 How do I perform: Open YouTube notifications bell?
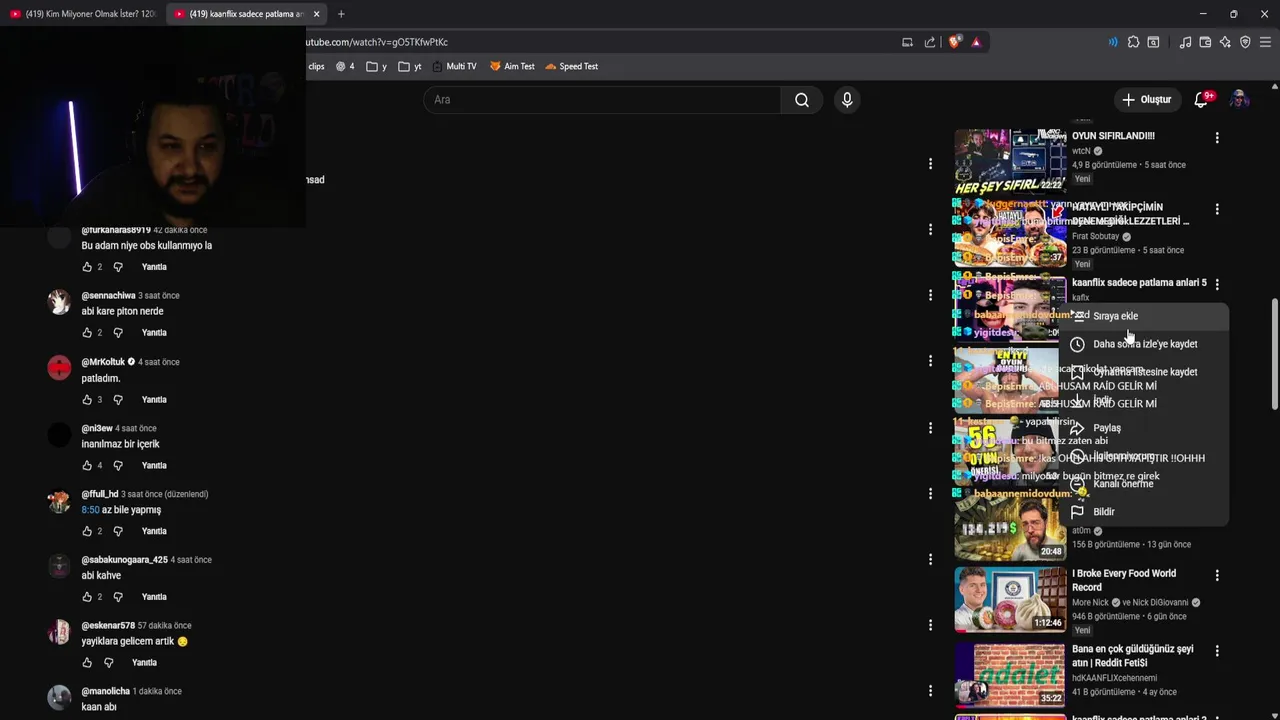pos(1202,99)
